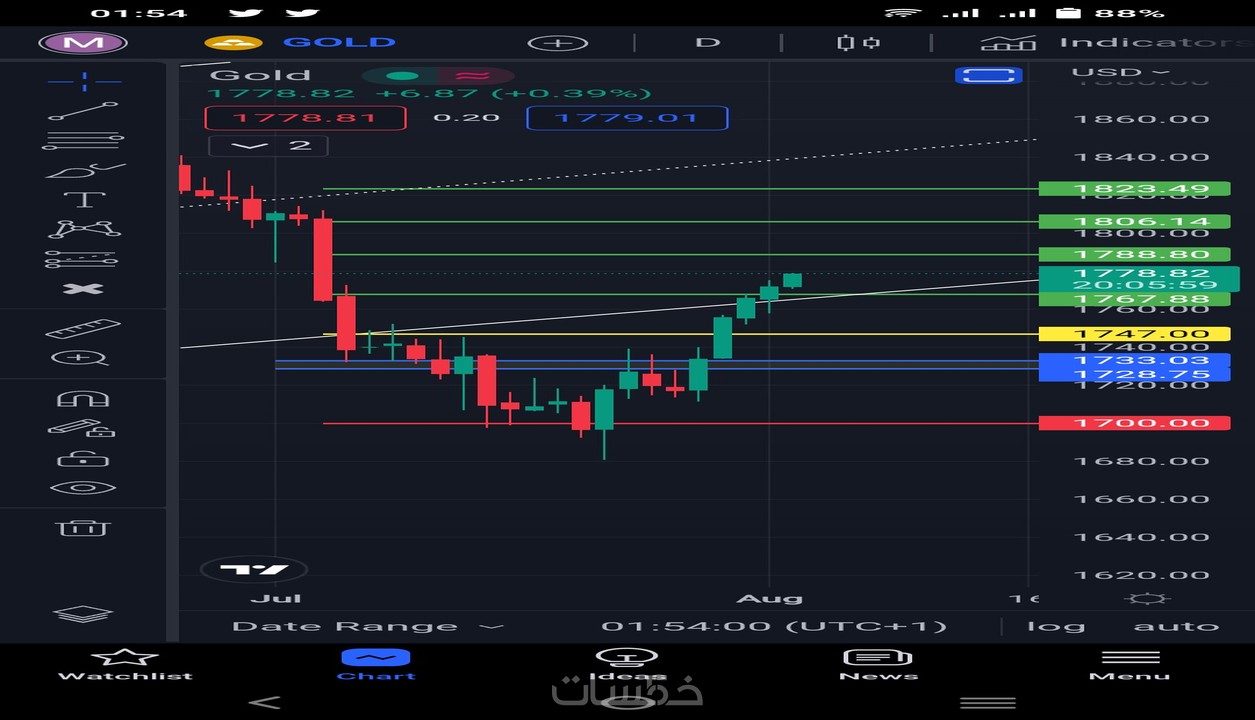Select the text annotation tool
This screenshot has width=1255, height=720.
(x=85, y=198)
